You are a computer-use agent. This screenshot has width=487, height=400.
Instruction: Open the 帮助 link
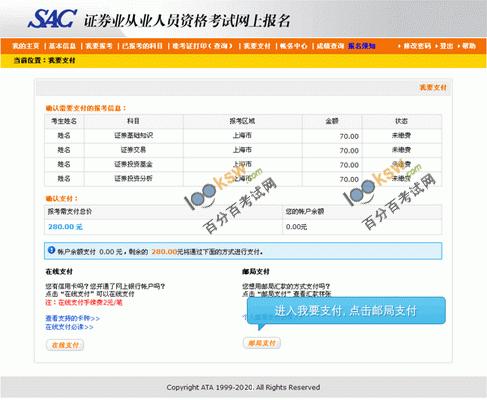click(x=469, y=46)
